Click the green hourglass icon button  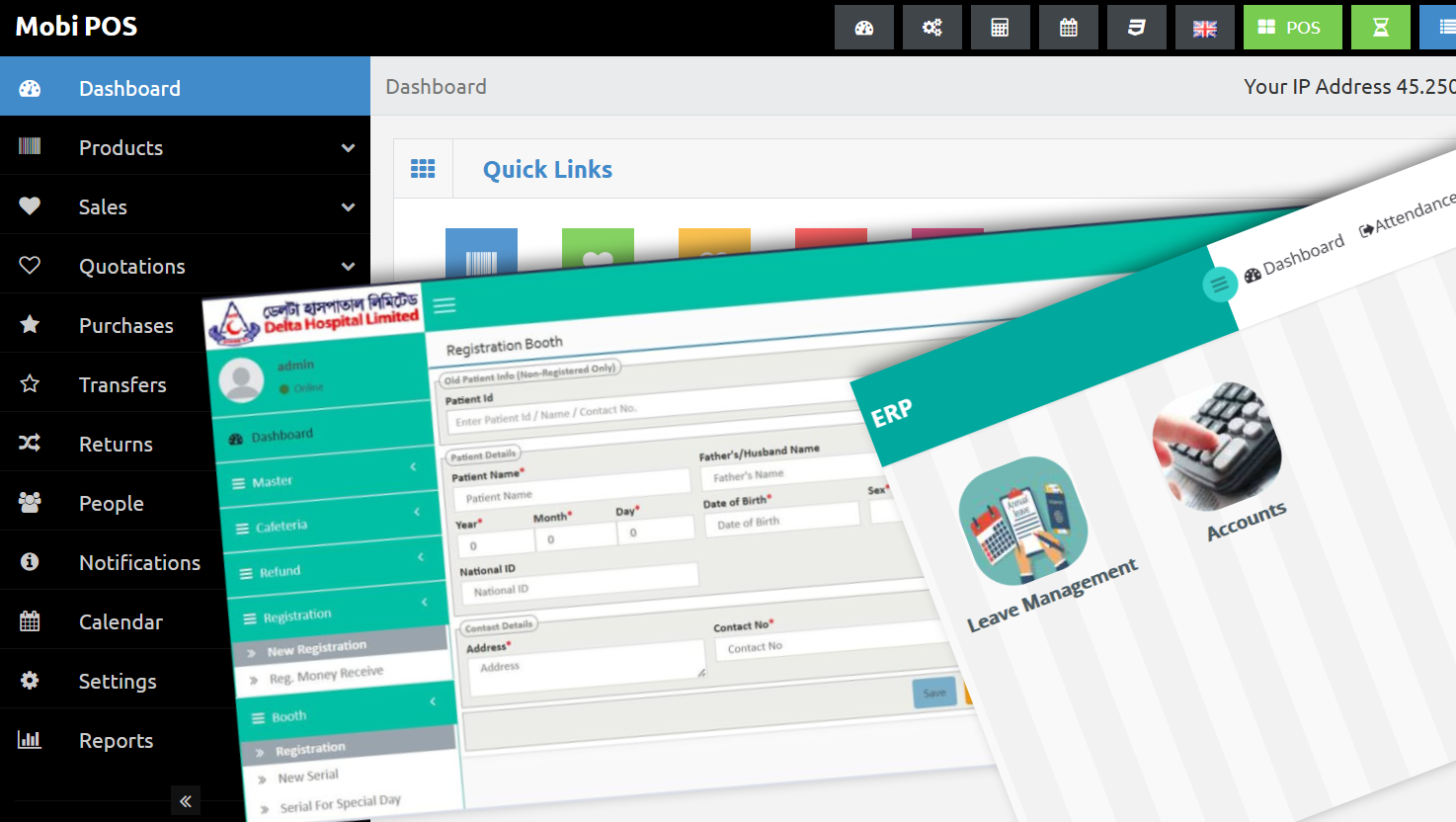pos(1380,28)
